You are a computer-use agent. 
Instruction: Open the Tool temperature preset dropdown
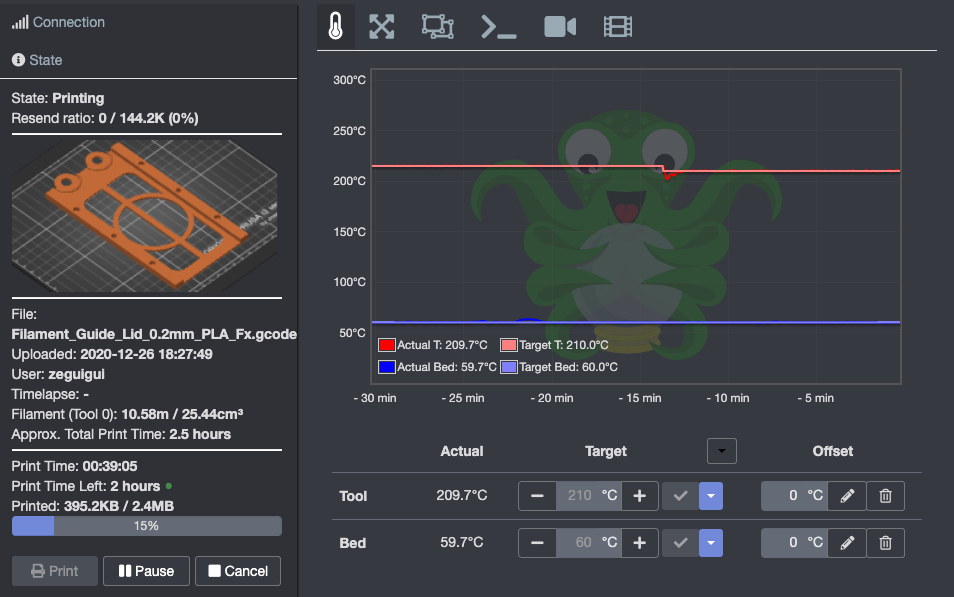tap(711, 496)
